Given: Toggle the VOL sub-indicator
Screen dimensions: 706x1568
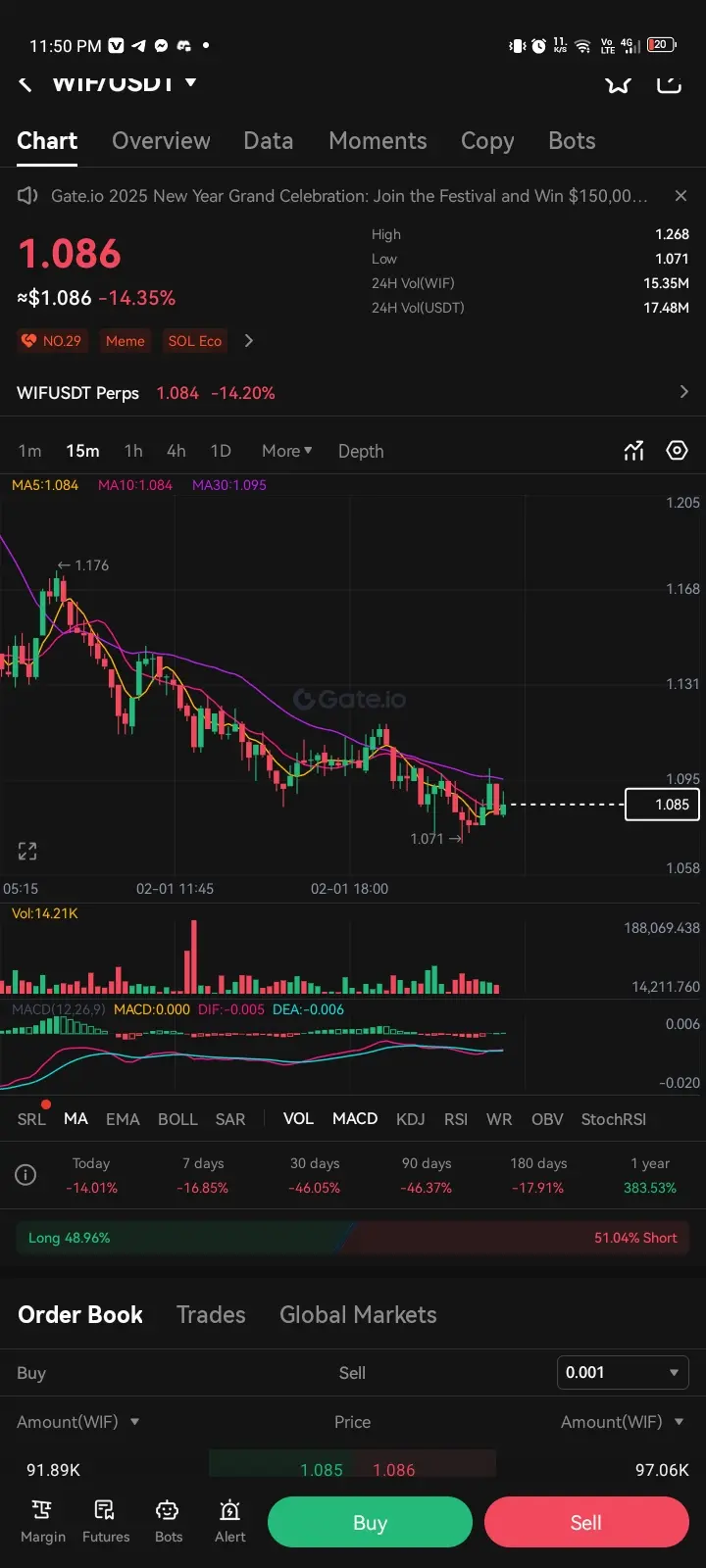Looking at the screenshot, I should [x=298, y=1119].
